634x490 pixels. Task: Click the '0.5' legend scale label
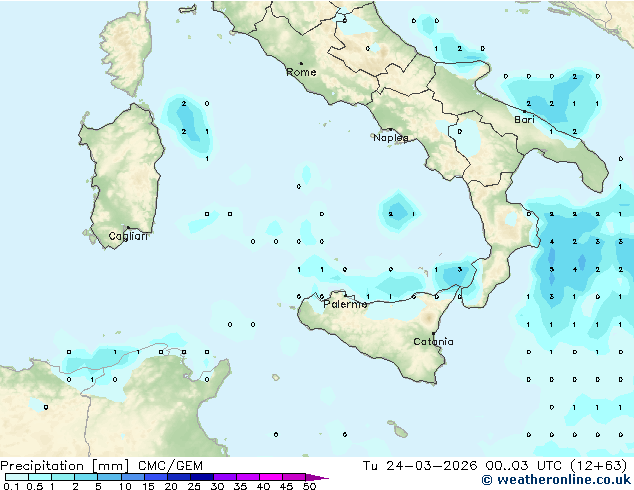(x=34, y=486)
